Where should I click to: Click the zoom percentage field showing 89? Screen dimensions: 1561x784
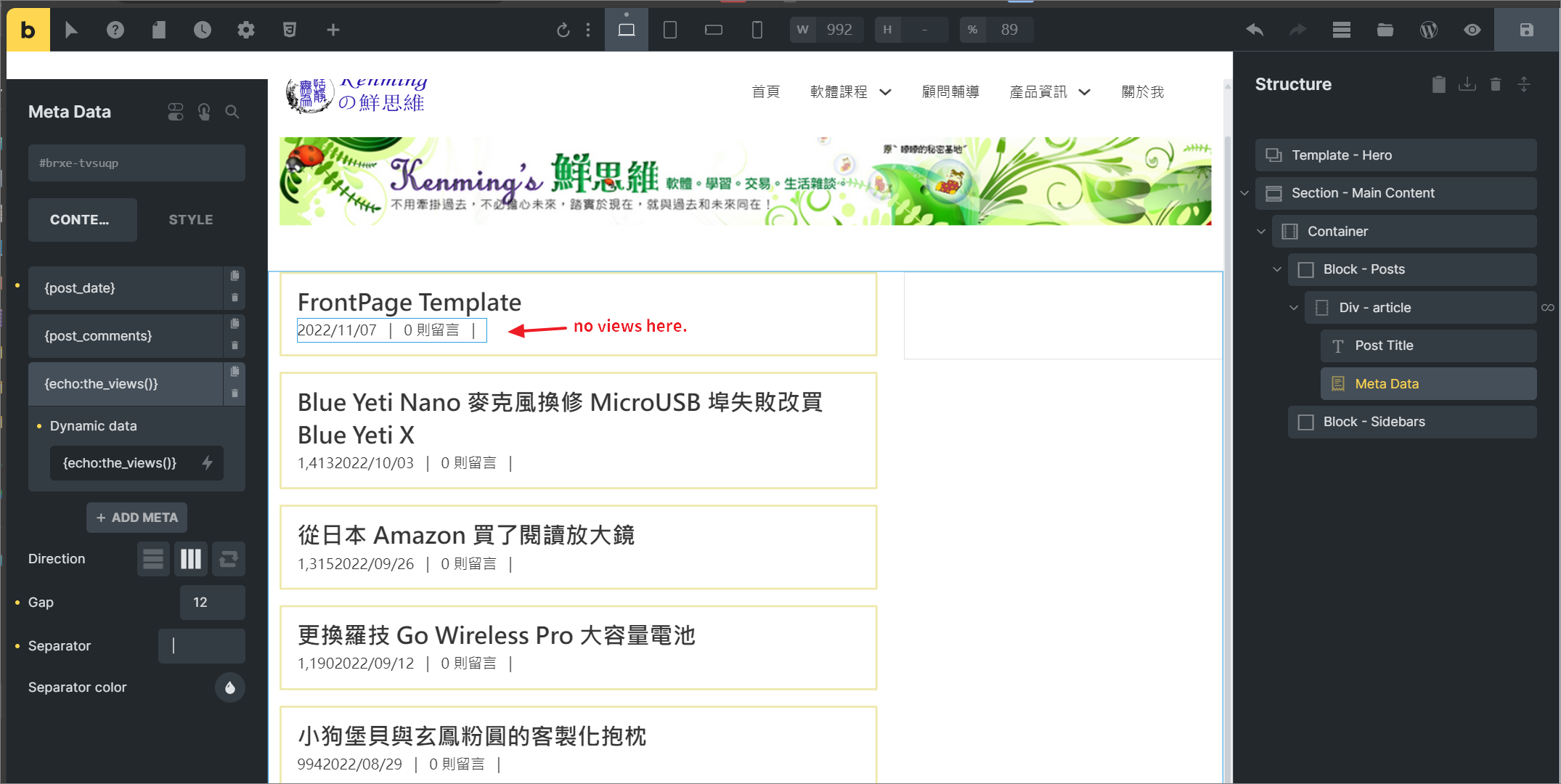pyautogui.click(x=1009, y=30)
